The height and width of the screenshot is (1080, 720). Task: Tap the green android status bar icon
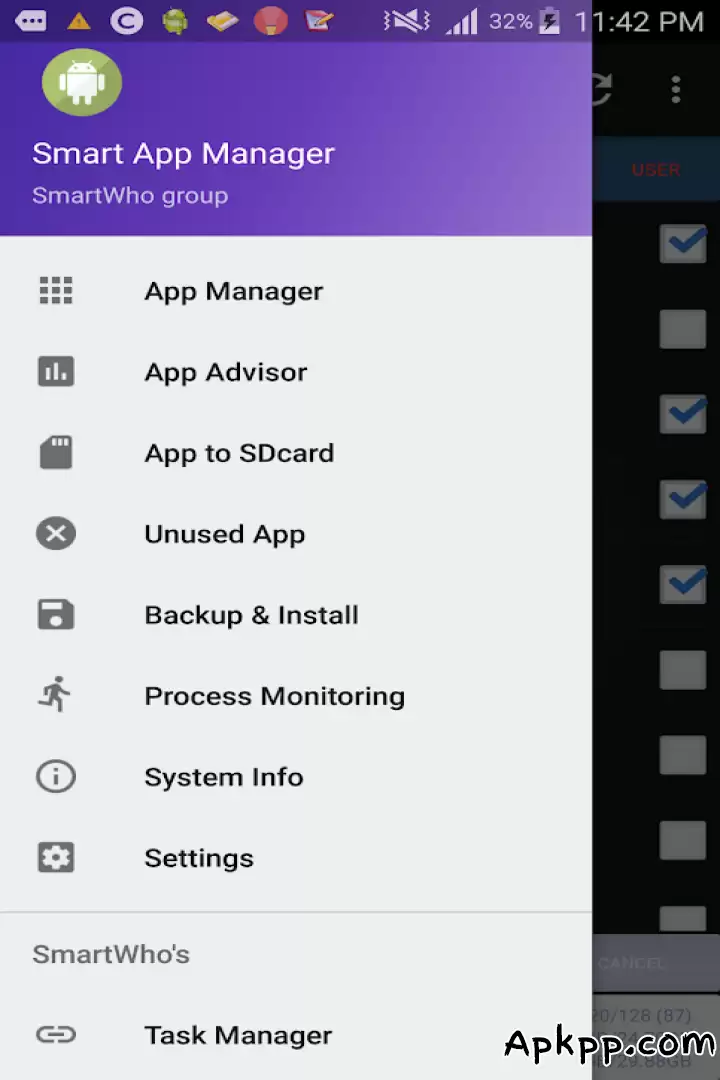point(175,21)
